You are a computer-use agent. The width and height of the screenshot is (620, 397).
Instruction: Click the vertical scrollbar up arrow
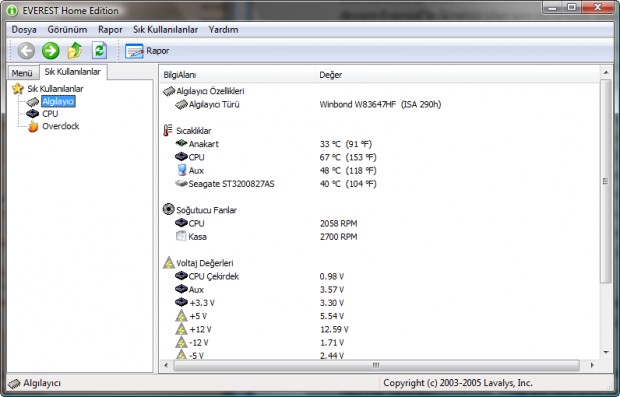tap(606, 73)
